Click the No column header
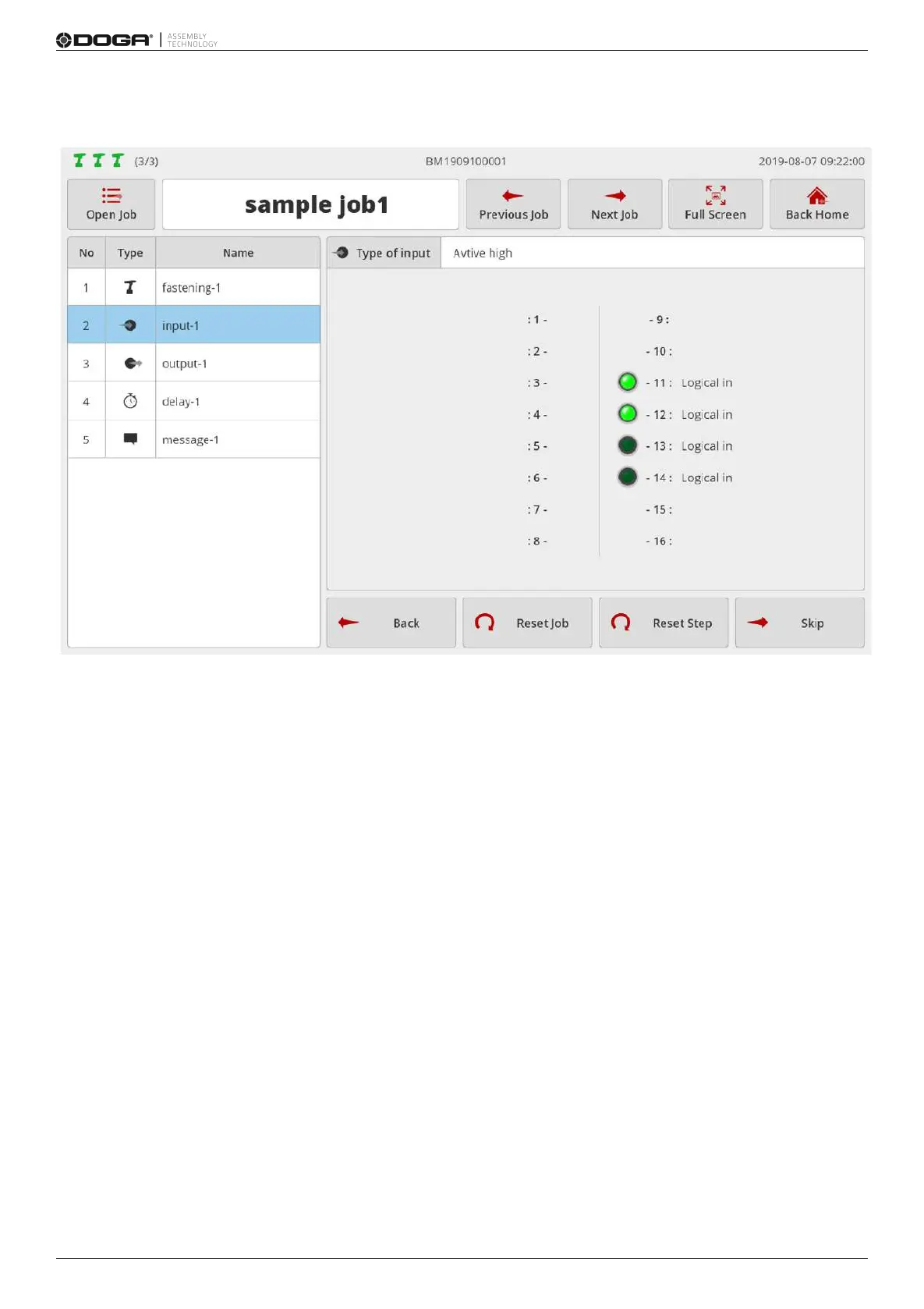Viewport: 924px width, 1309px height. click(87, 253)
